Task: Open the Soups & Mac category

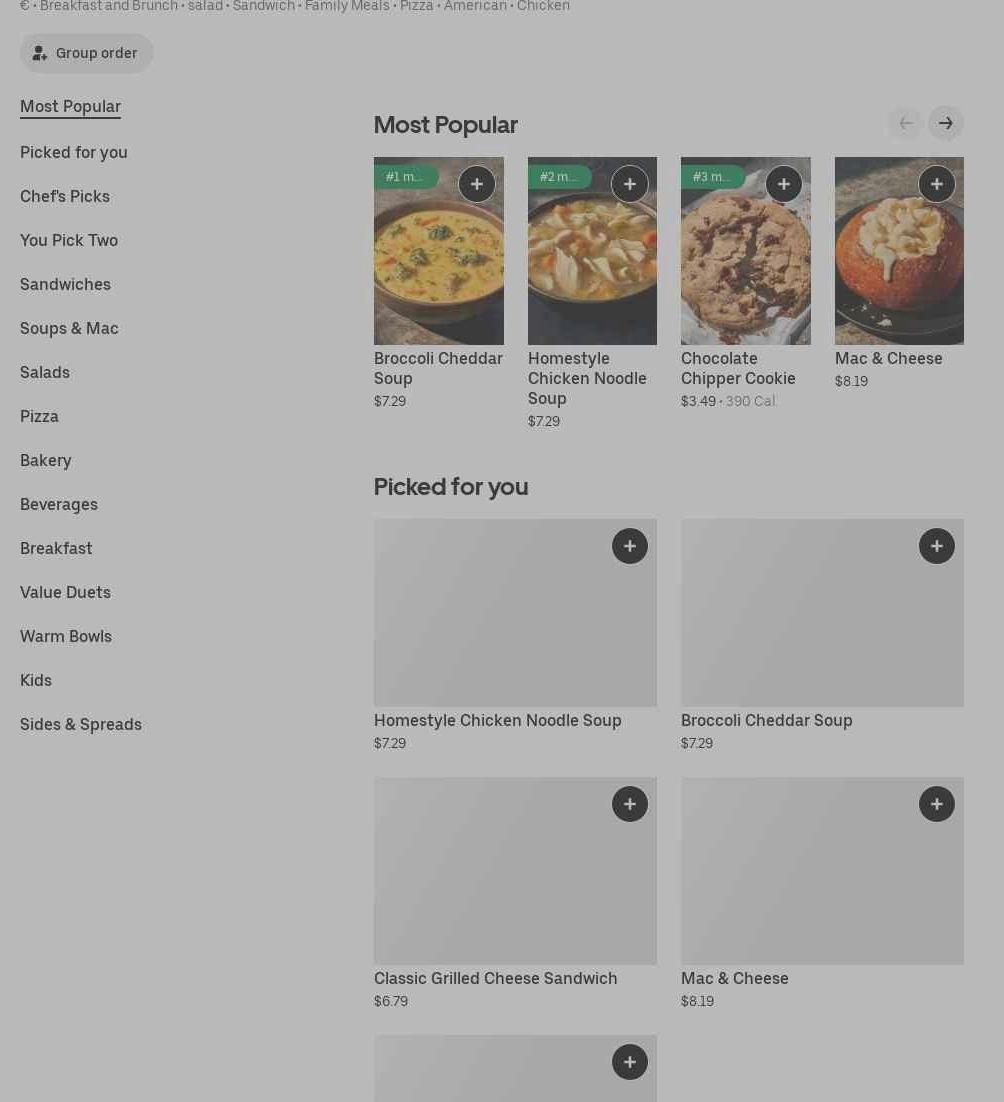Action: [69, 328]
